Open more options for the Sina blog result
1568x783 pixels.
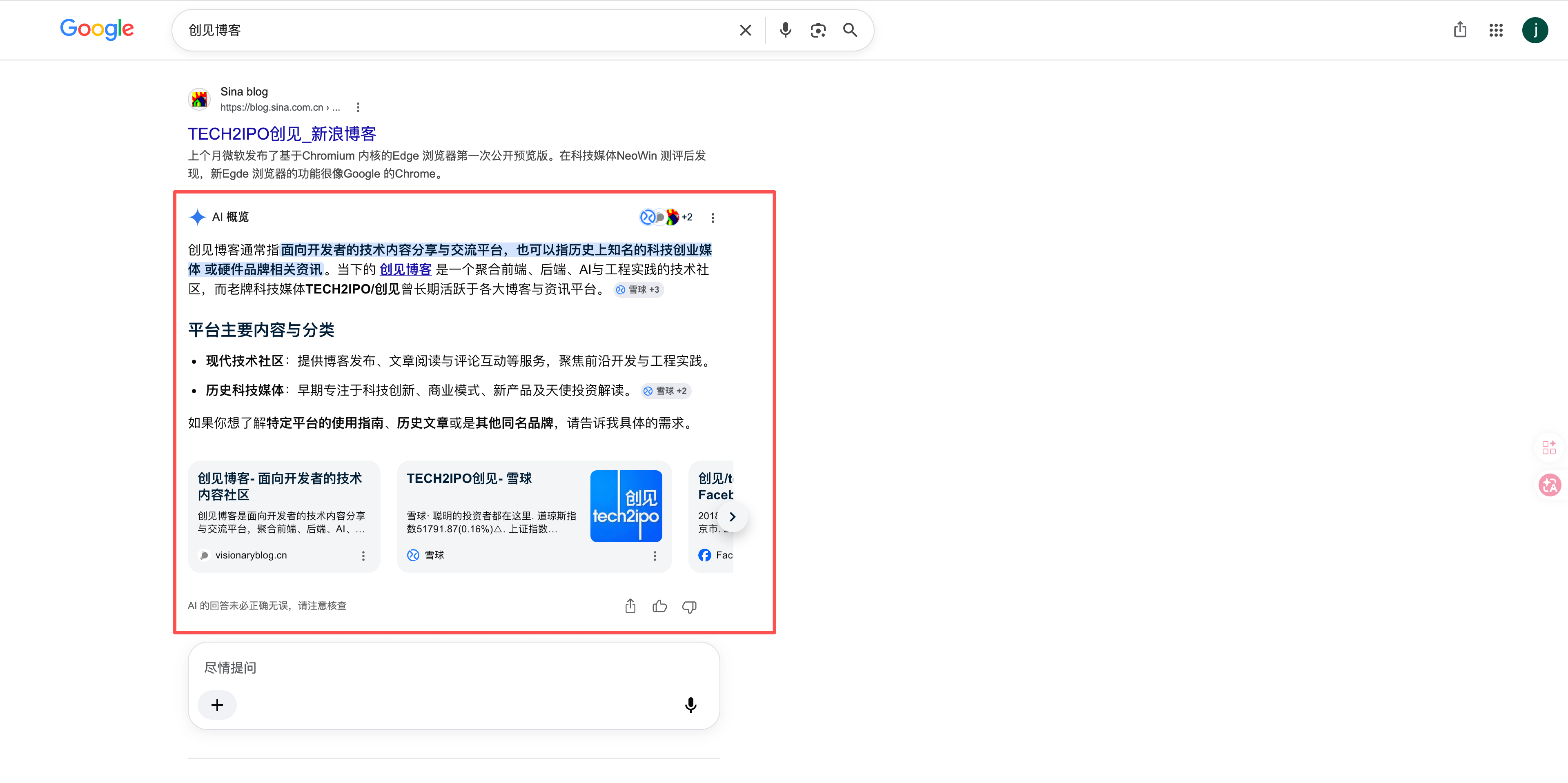[x=358, y=108]
